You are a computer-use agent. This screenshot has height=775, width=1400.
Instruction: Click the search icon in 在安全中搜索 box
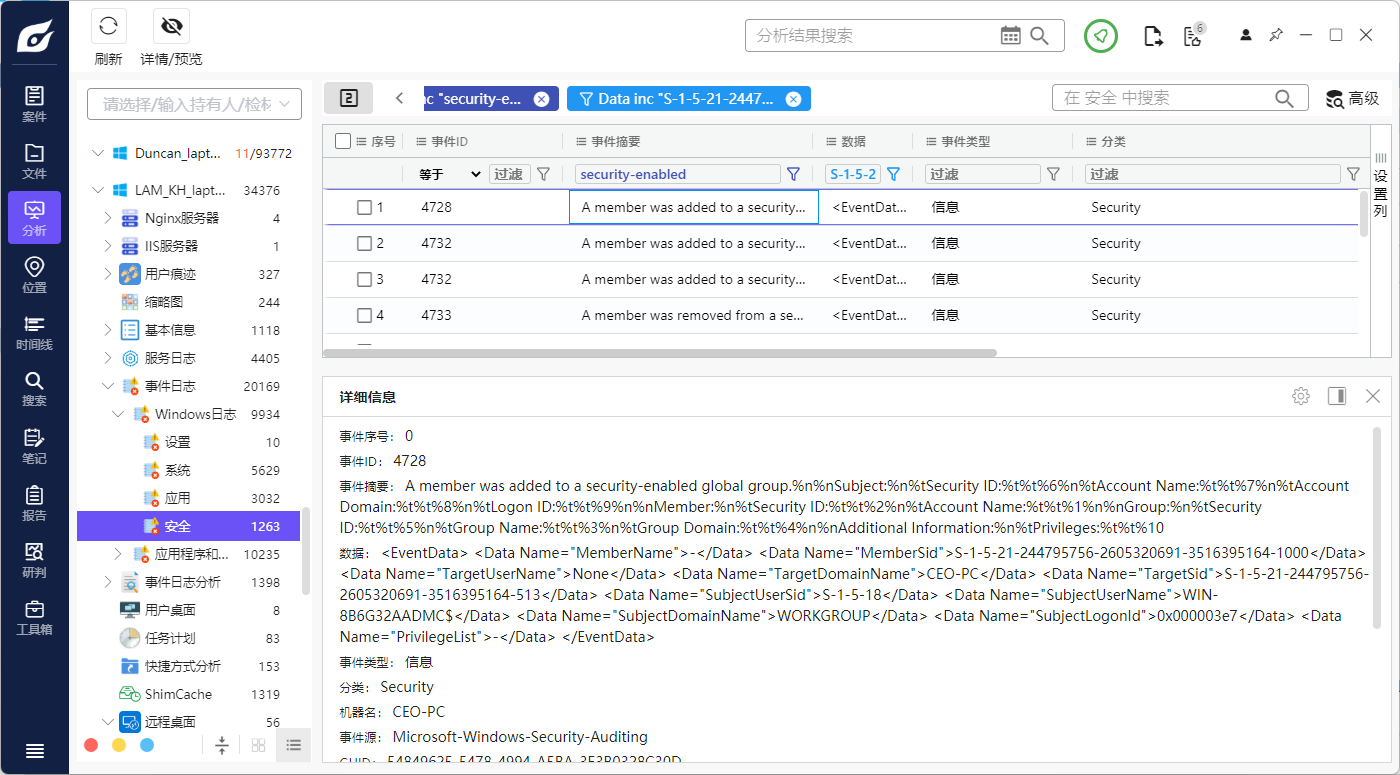(x=1284, y=98)
